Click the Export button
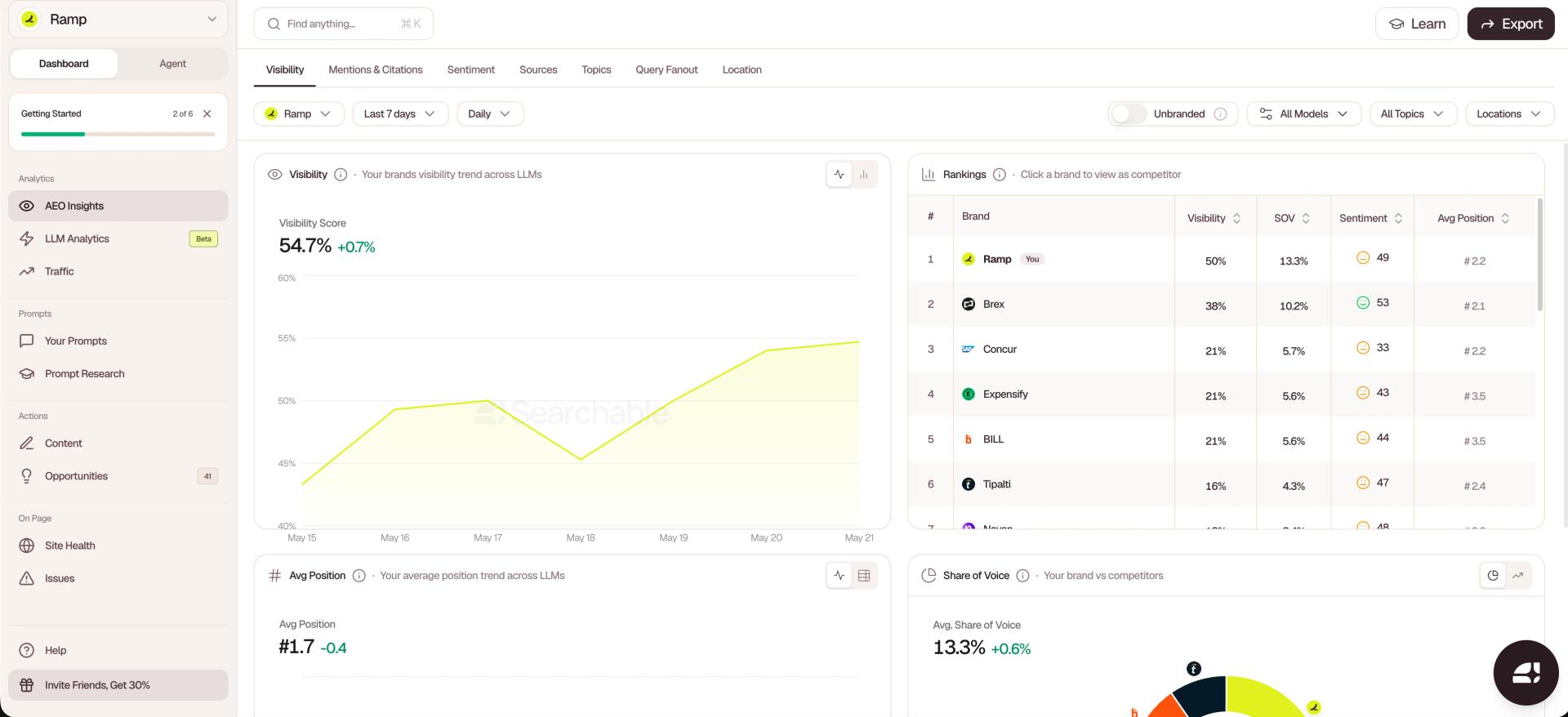 click(1511, 24)
